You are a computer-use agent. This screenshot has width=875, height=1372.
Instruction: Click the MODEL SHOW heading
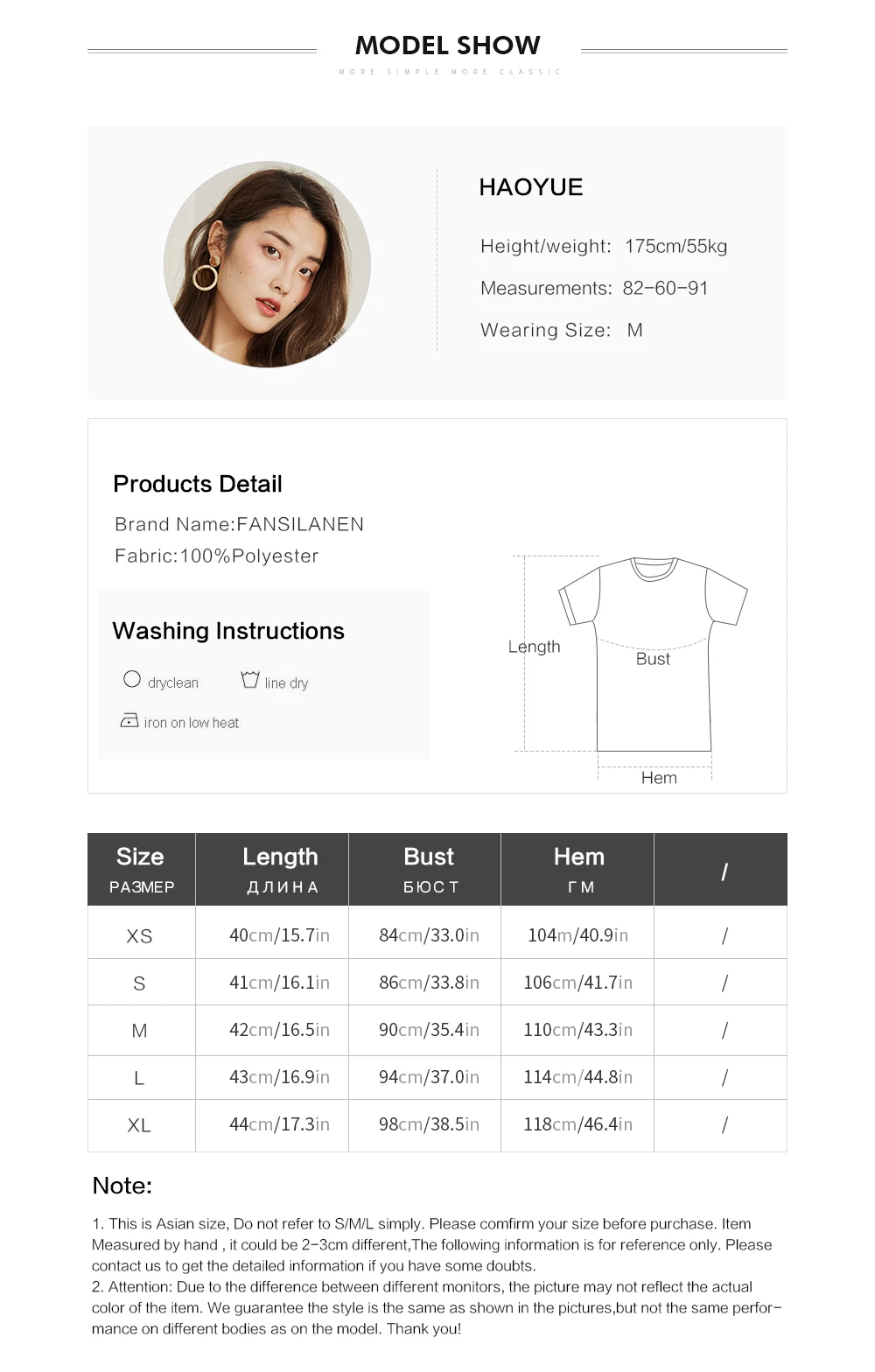[448, 45]
